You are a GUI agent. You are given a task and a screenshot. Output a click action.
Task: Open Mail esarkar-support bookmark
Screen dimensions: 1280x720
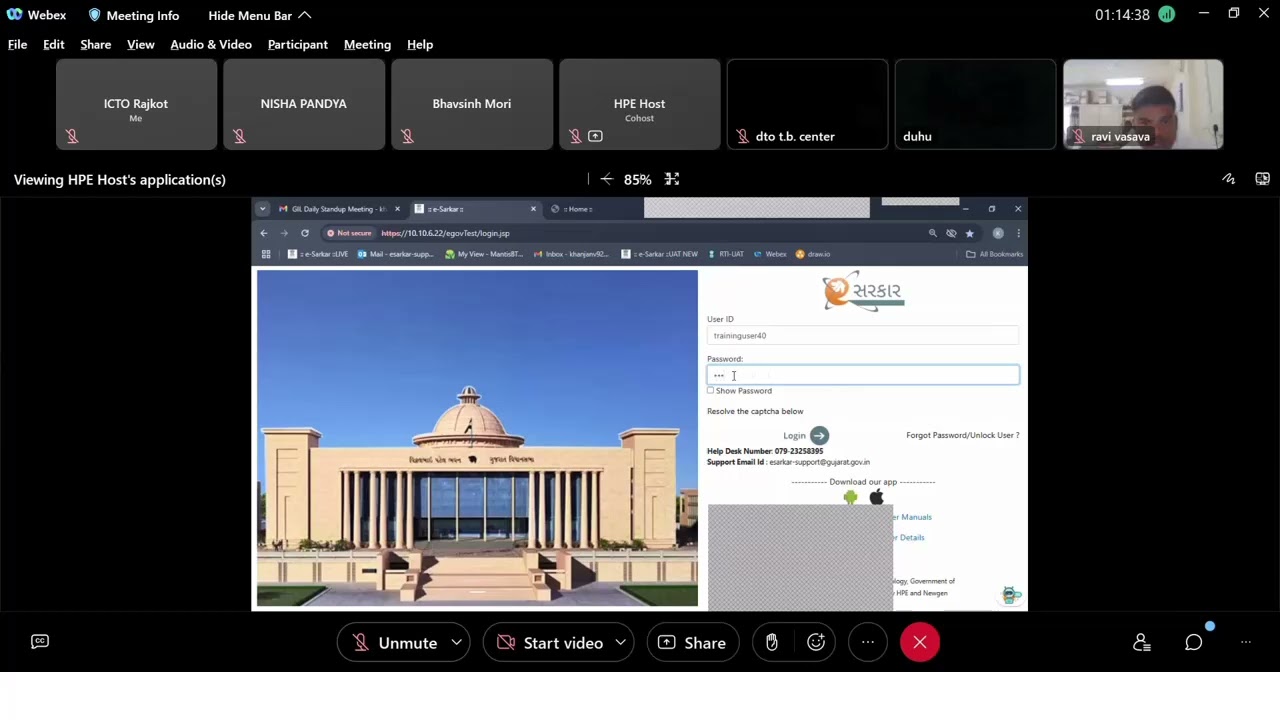coord(396,254)
